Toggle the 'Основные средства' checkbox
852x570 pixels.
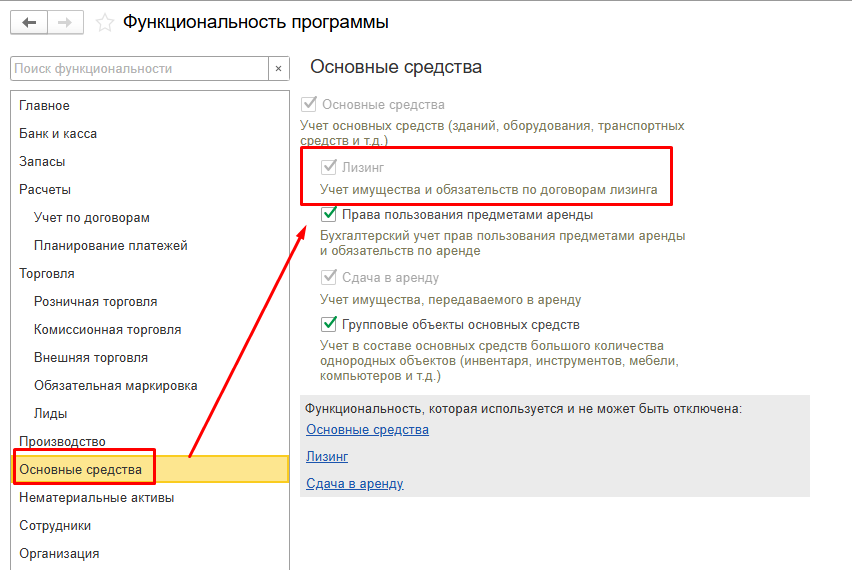coord(309,104)
